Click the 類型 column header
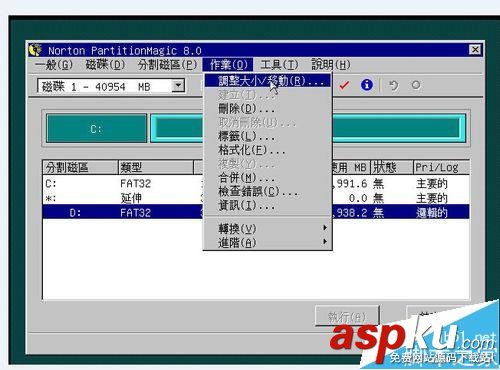This screenshot has height=370, width=500. tap(156, 167)
